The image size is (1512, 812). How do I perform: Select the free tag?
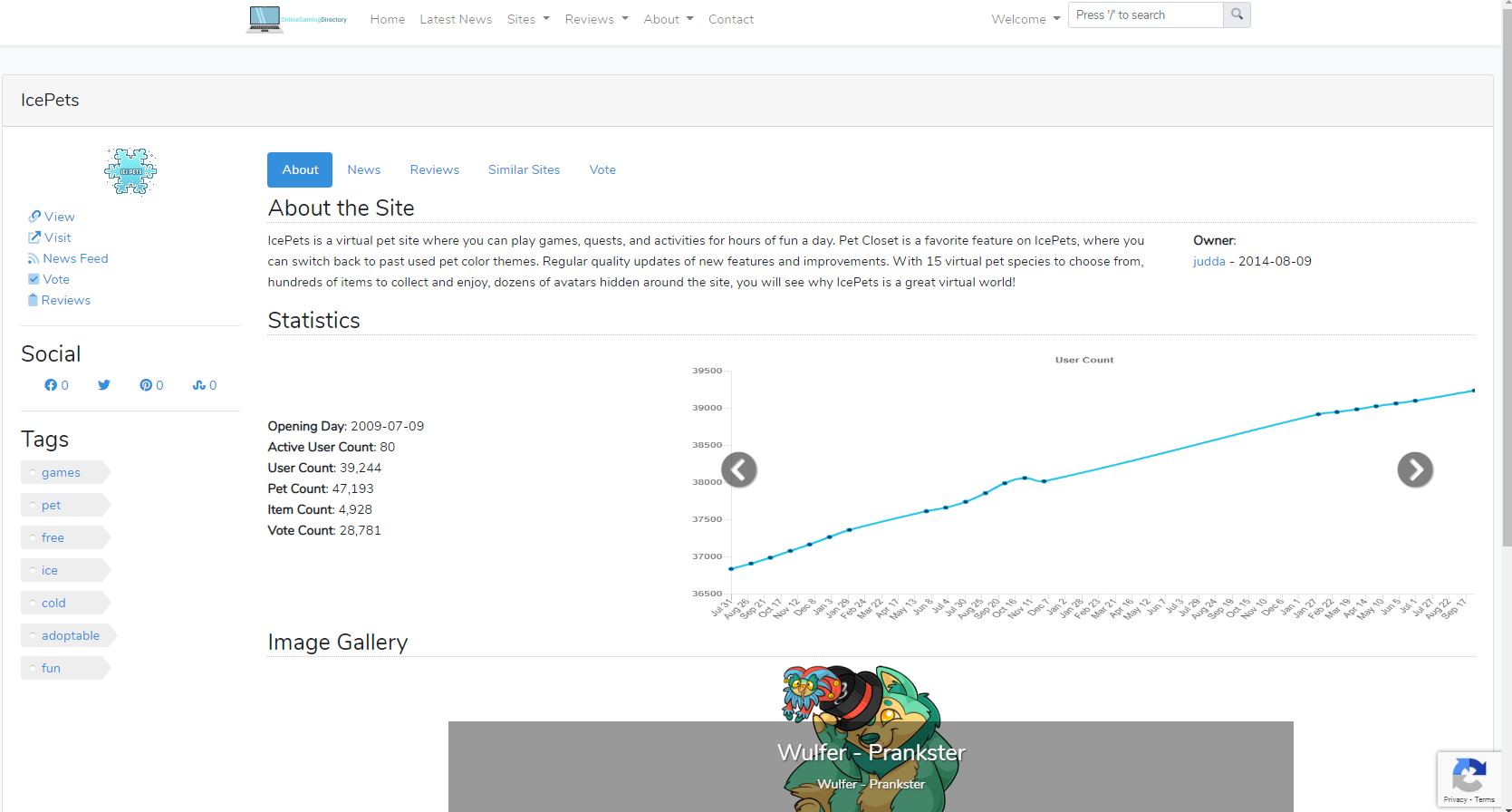tap(65, 537)
